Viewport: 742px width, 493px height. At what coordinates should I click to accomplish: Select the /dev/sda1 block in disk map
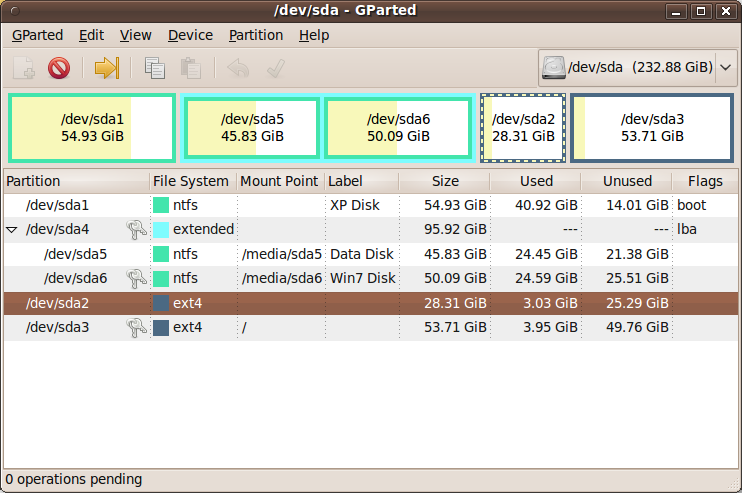92,128
